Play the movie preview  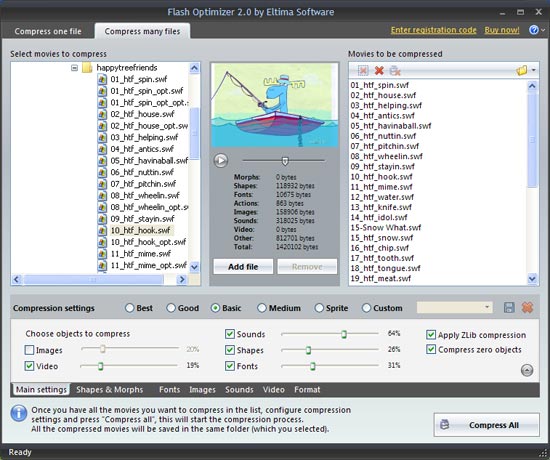pyautogui.click(x=221, y=161)
